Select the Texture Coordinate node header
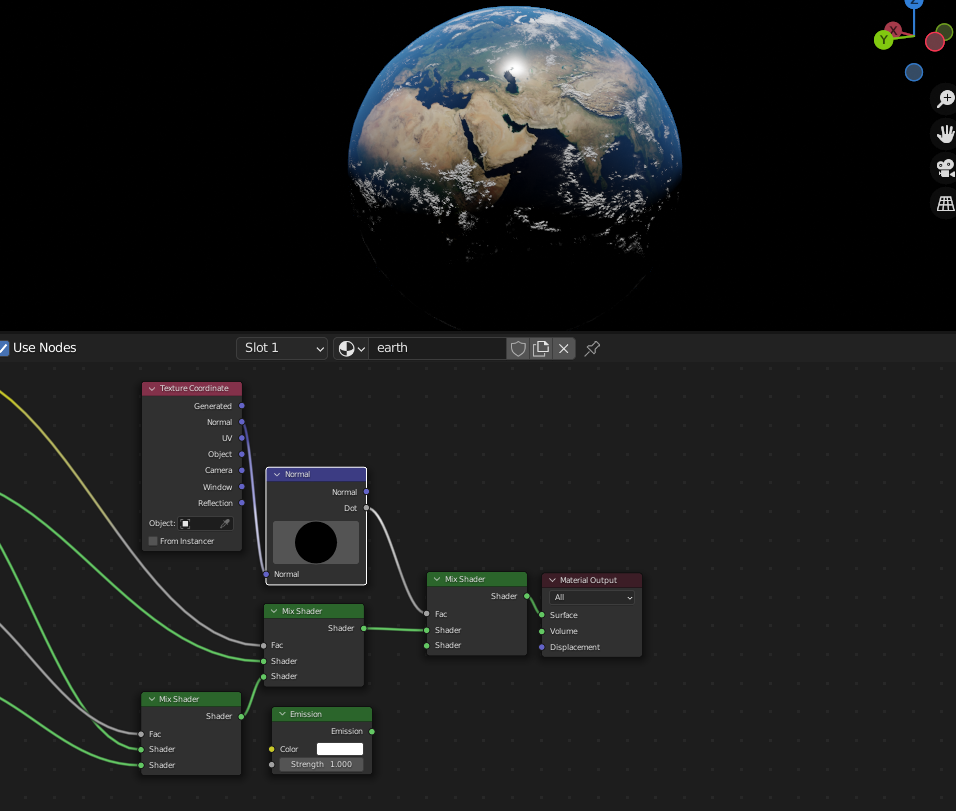The height and width of the screenshot is (811, 956). pyautogui.click(x=192, y=388)
